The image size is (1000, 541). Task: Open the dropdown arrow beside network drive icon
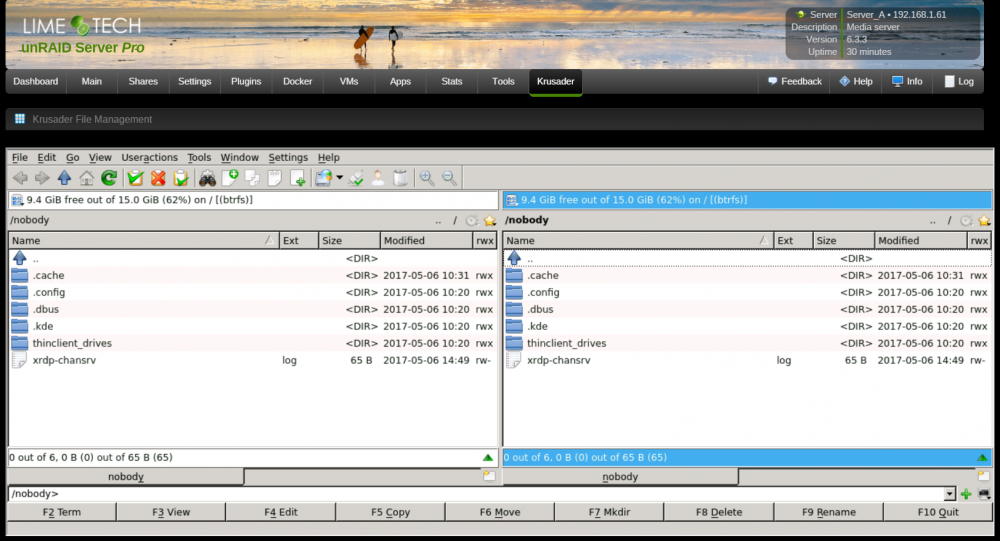tap(339, 178)
